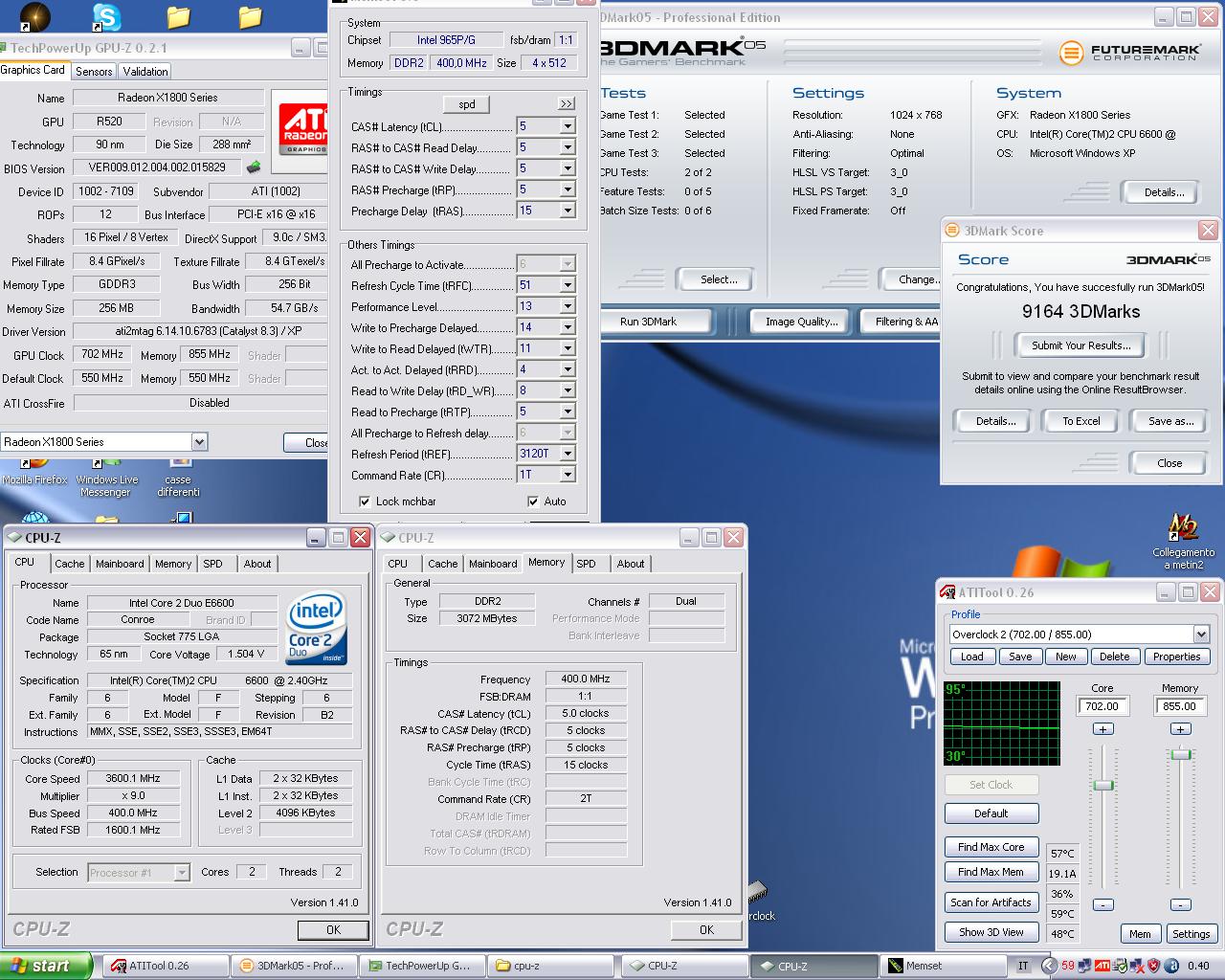
Task: Open the Mozilla Firefox desktop shortcut
Action: click(x=36, y=472)
